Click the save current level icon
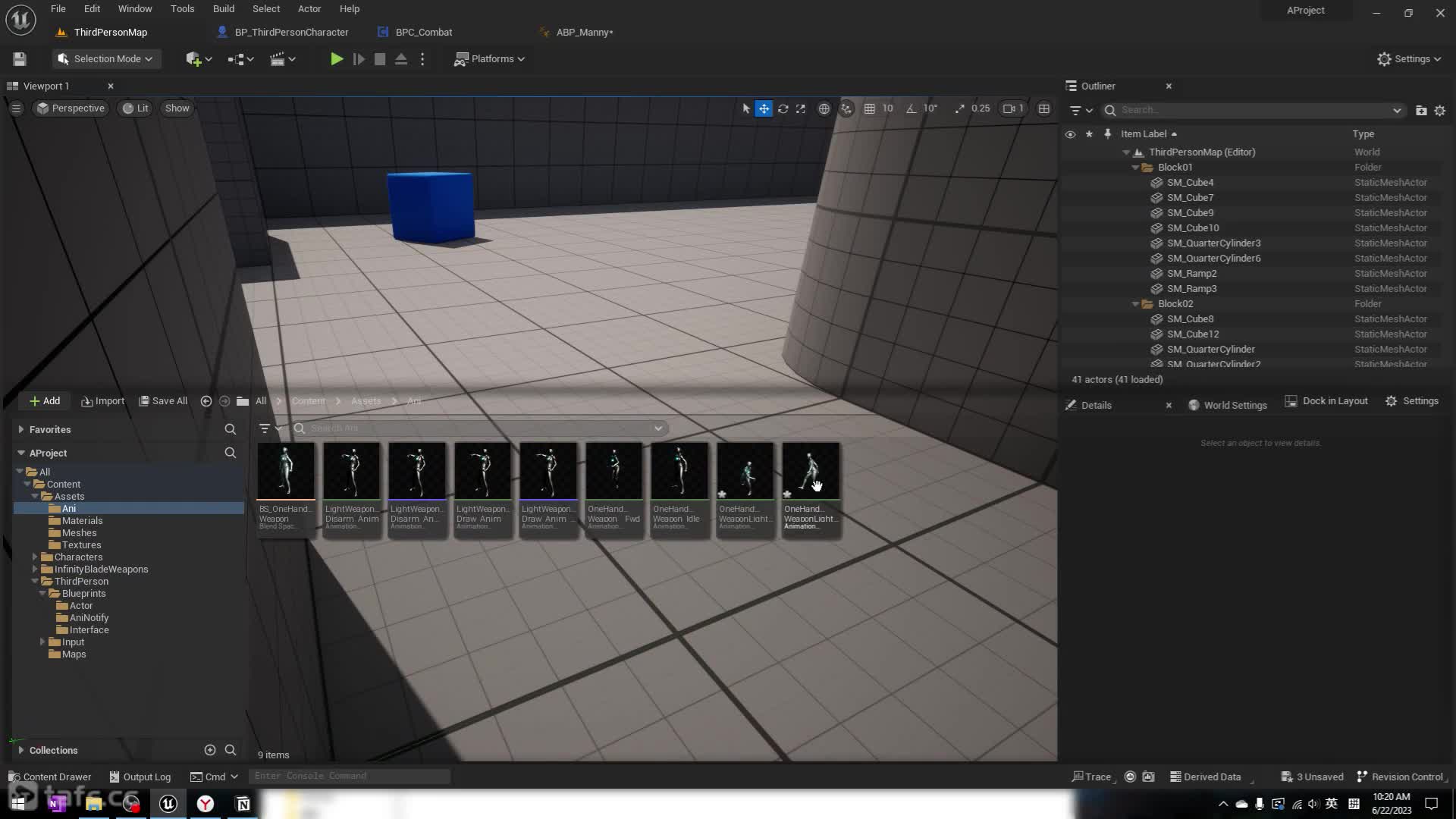1456x819 pixels. coord(20,59)
